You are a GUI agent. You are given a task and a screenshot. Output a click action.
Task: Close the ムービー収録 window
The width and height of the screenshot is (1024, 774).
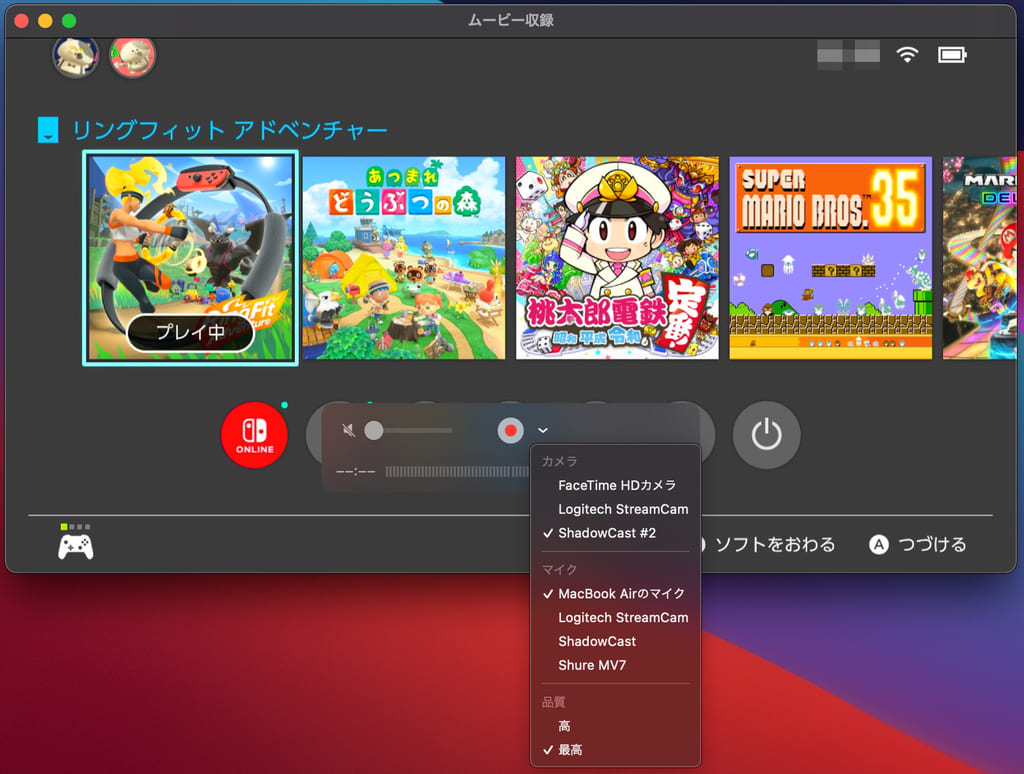pos(22,21)
